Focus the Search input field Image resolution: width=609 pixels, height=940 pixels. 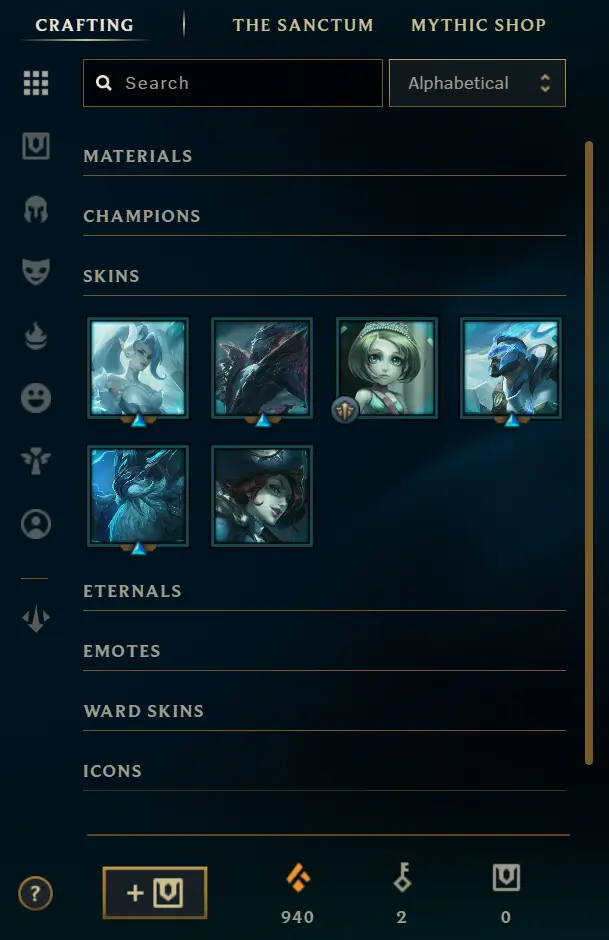click(233, 83)
